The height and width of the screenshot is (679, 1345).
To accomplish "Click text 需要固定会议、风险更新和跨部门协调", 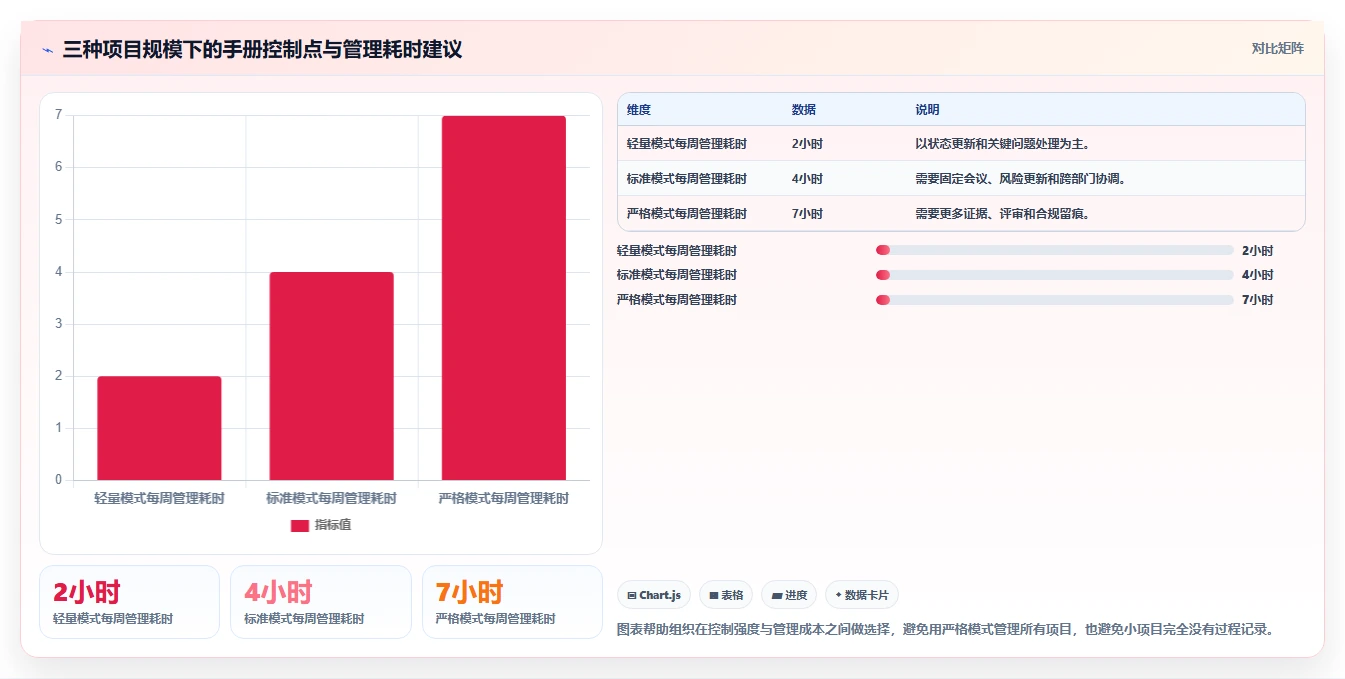I will pos(1021,179).
